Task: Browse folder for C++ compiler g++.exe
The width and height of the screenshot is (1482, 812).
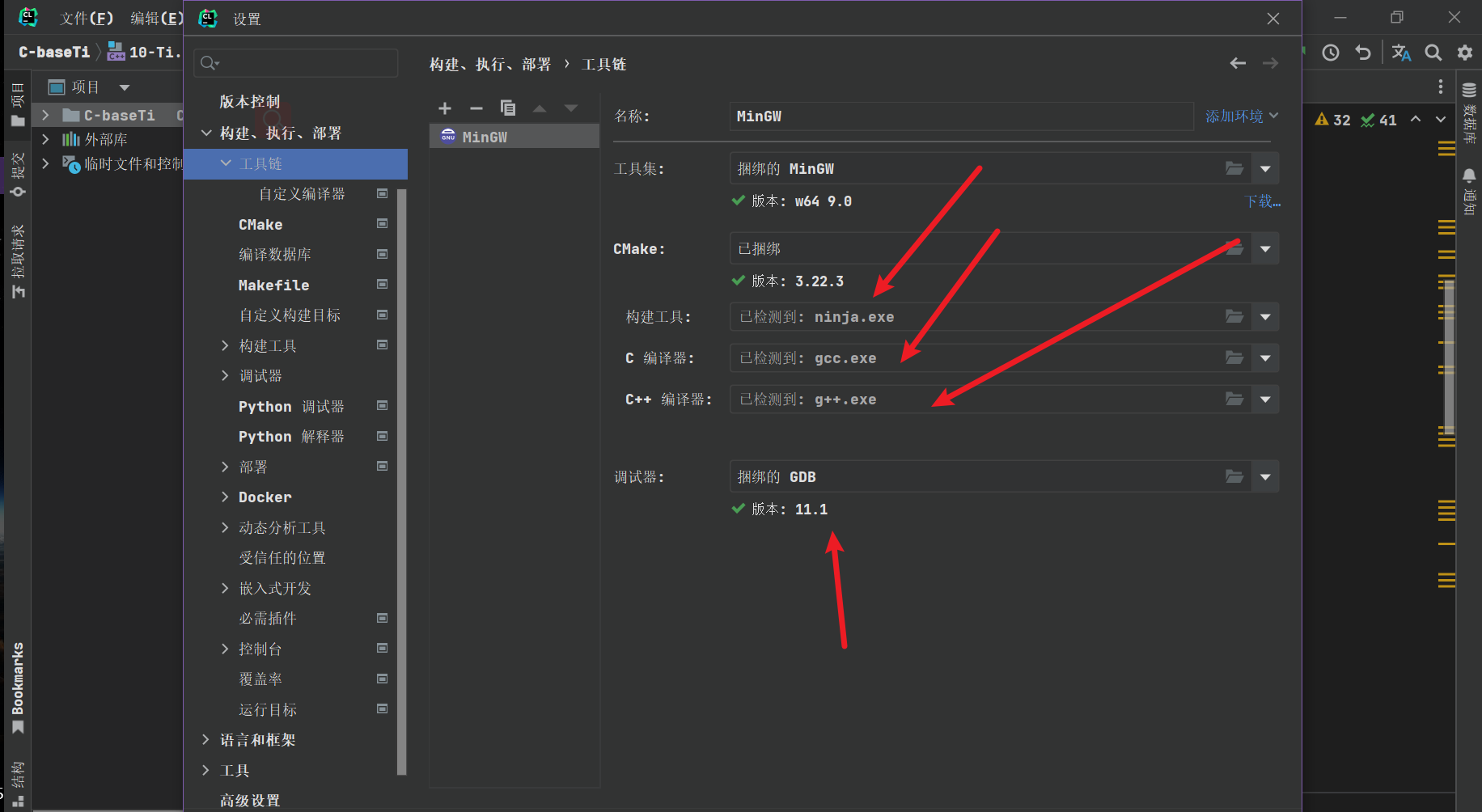Action: tap(1234, 399)
